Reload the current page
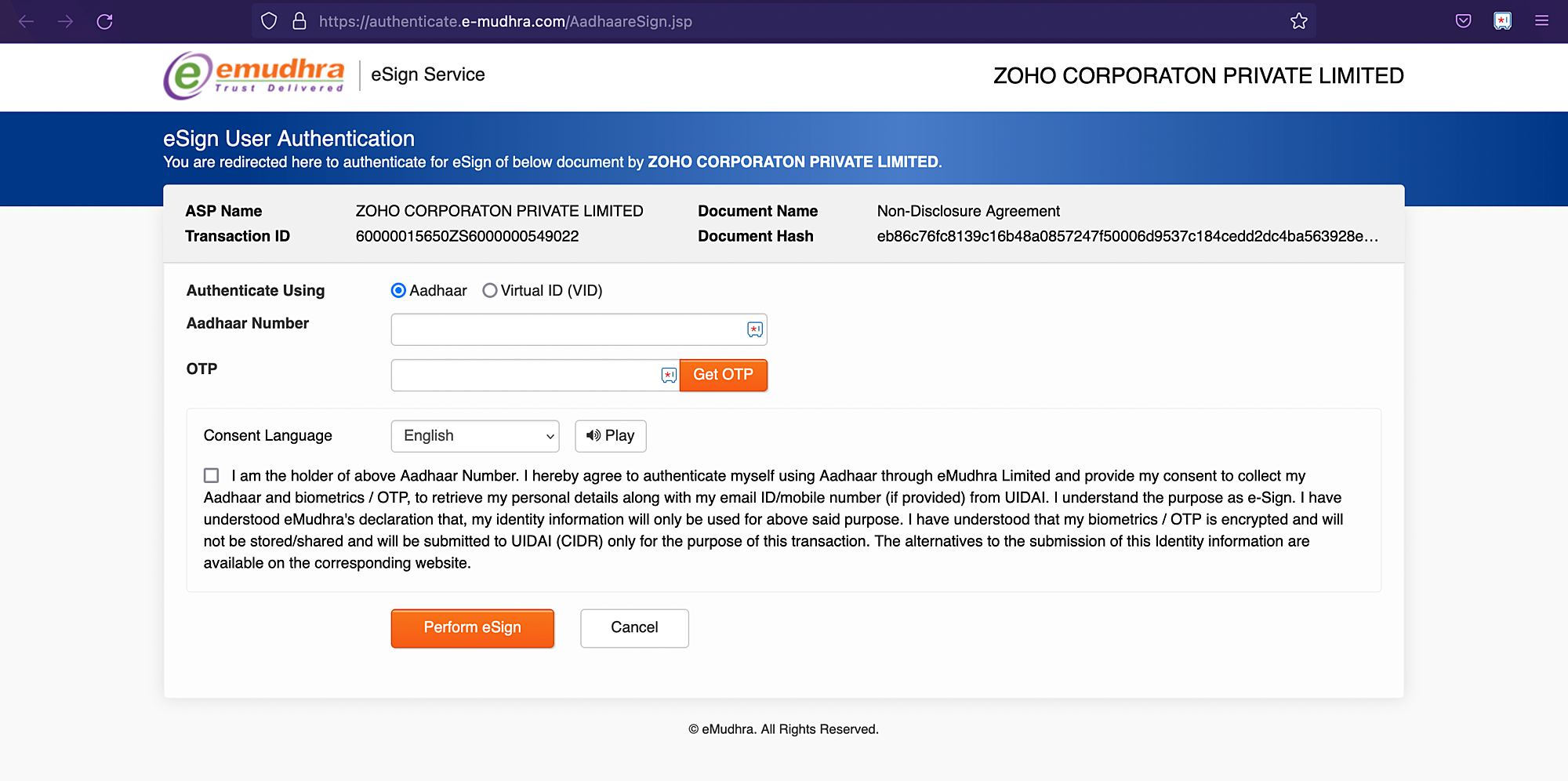Screen dimensions: 1568x781 104,21
